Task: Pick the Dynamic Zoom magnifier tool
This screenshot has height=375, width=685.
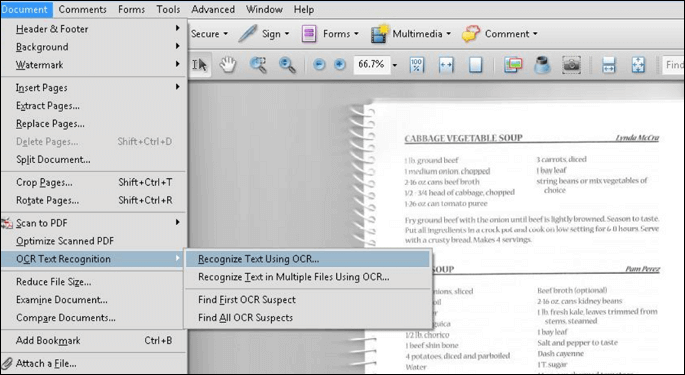Action: pyautogui.click(x=287, y=65)
